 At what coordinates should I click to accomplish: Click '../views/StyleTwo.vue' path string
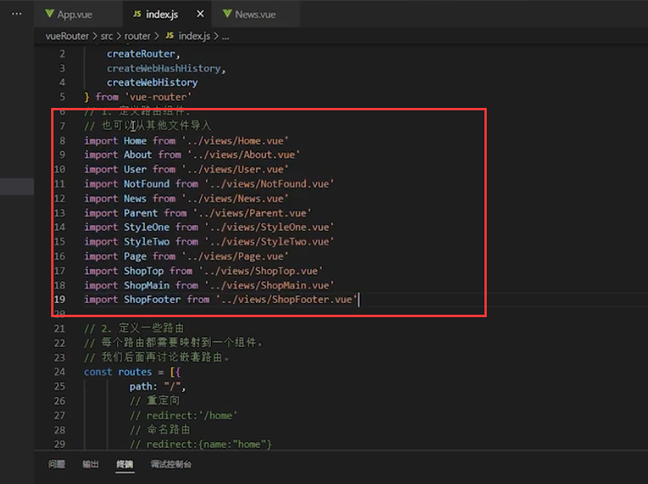click(x=269, y=242)
